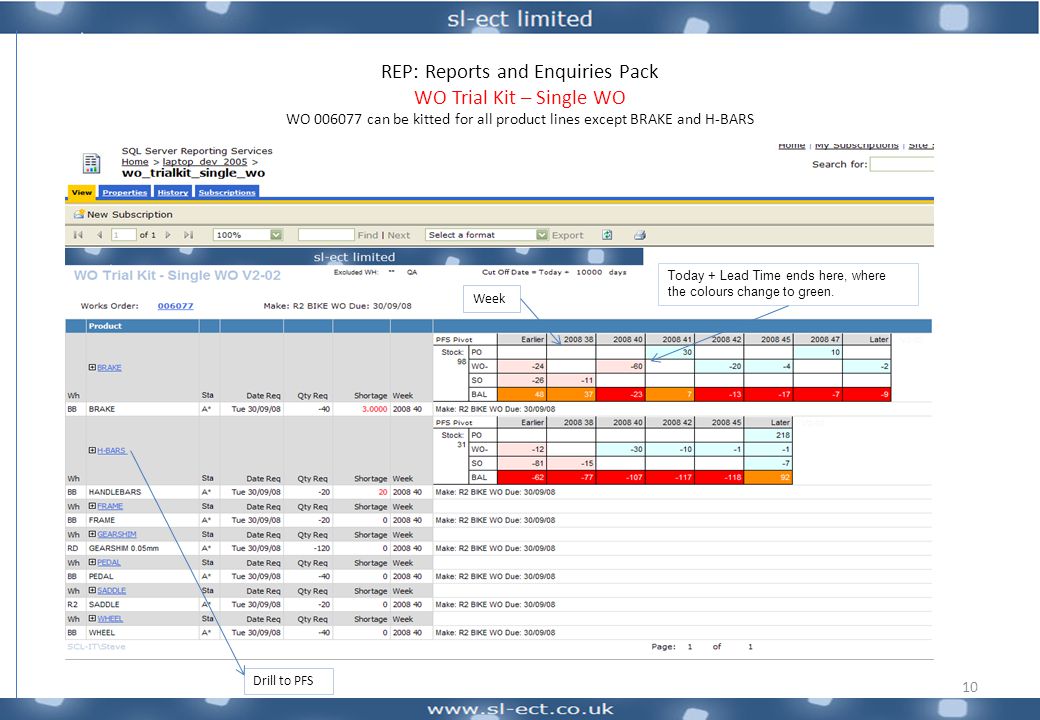Click the Home breadcrumb link
The width and height of the screenshot is (1040, 720).
[x=135, y=162]
